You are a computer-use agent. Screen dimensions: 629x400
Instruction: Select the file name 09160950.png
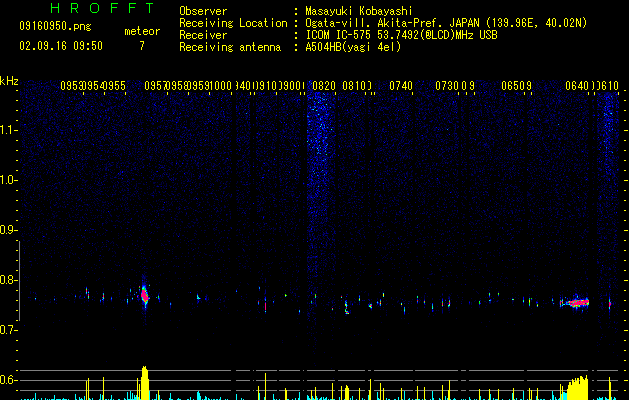pyautogui.click(x=55, y=26)
